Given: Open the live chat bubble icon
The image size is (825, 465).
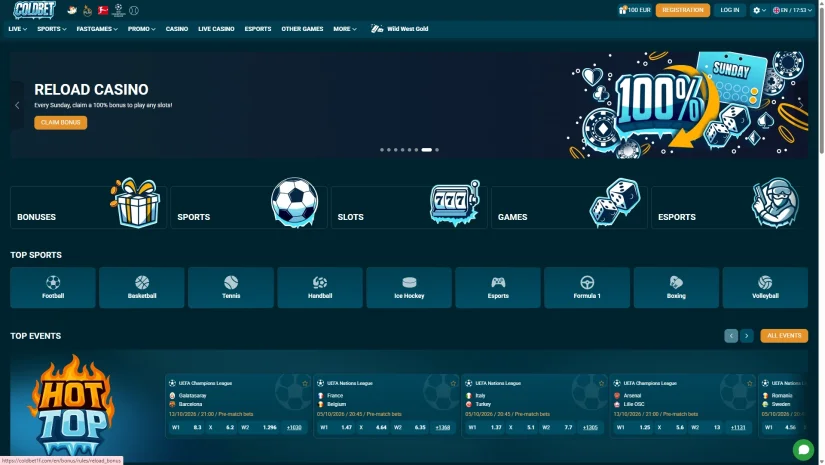Looking at the screenshot, I should 803,450.
